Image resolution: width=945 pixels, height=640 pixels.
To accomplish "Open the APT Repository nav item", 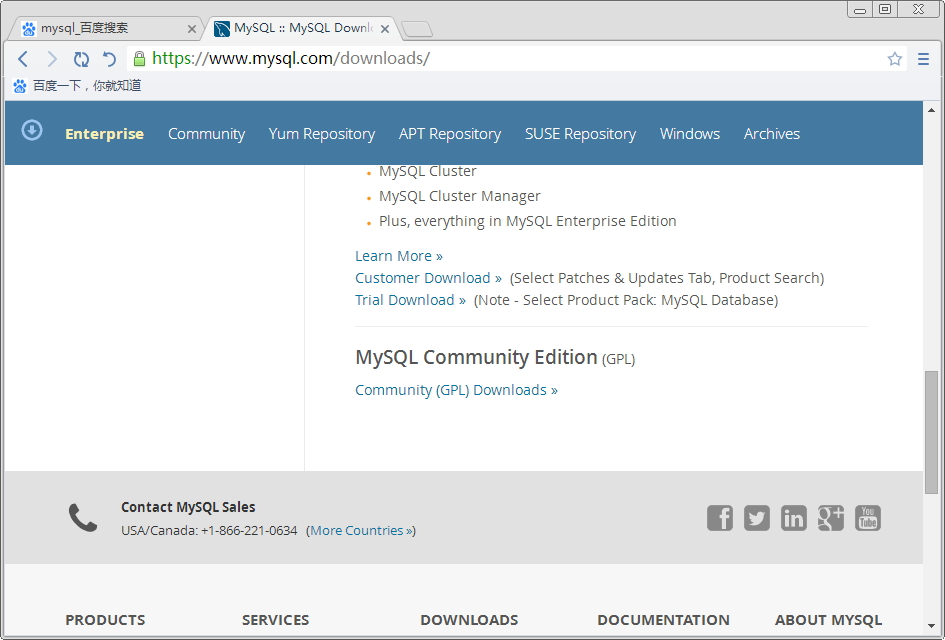I will [450, 134].
